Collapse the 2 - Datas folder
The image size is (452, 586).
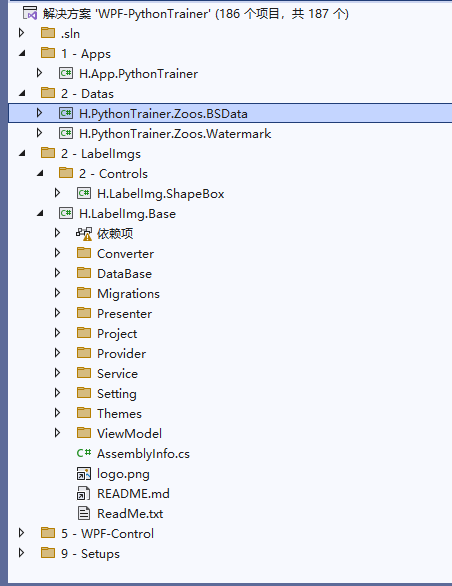pos(22,93)
